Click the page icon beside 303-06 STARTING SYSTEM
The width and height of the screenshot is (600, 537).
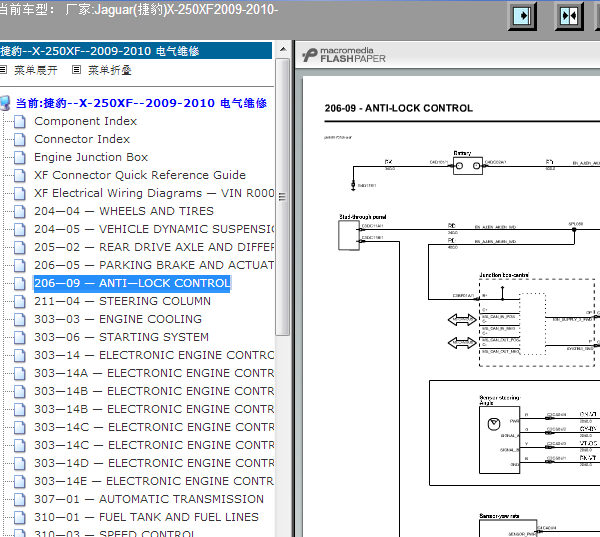20,338
